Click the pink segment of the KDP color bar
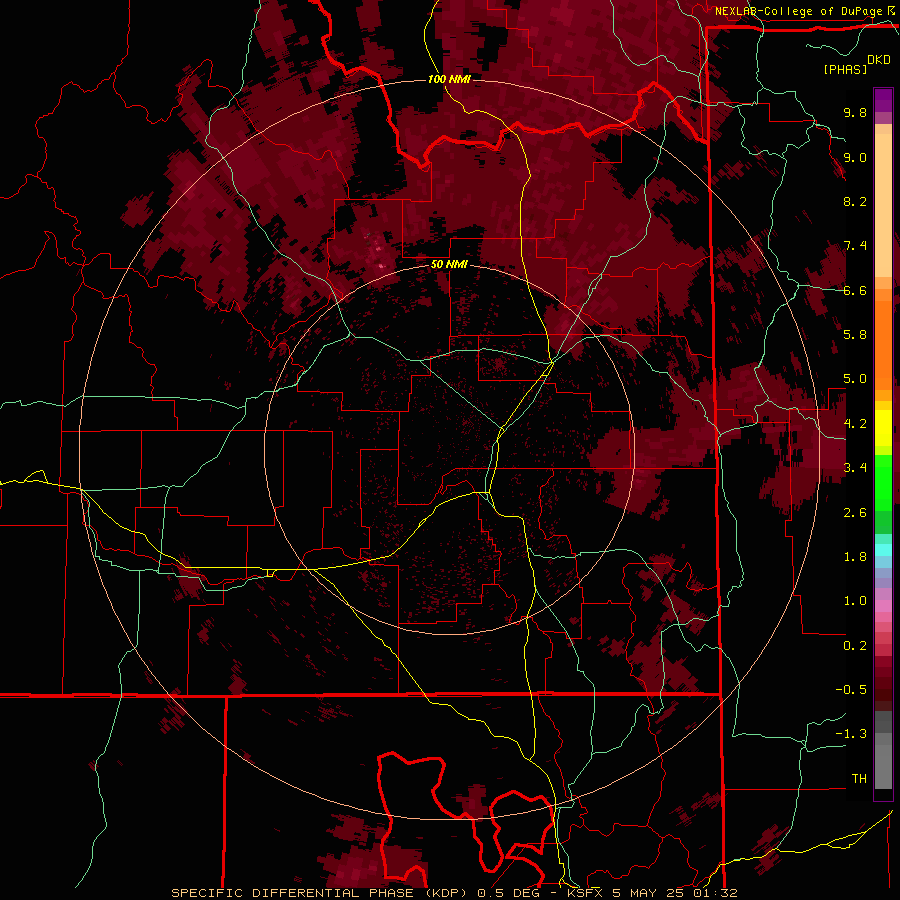900x900 pixels. (883, 606)
